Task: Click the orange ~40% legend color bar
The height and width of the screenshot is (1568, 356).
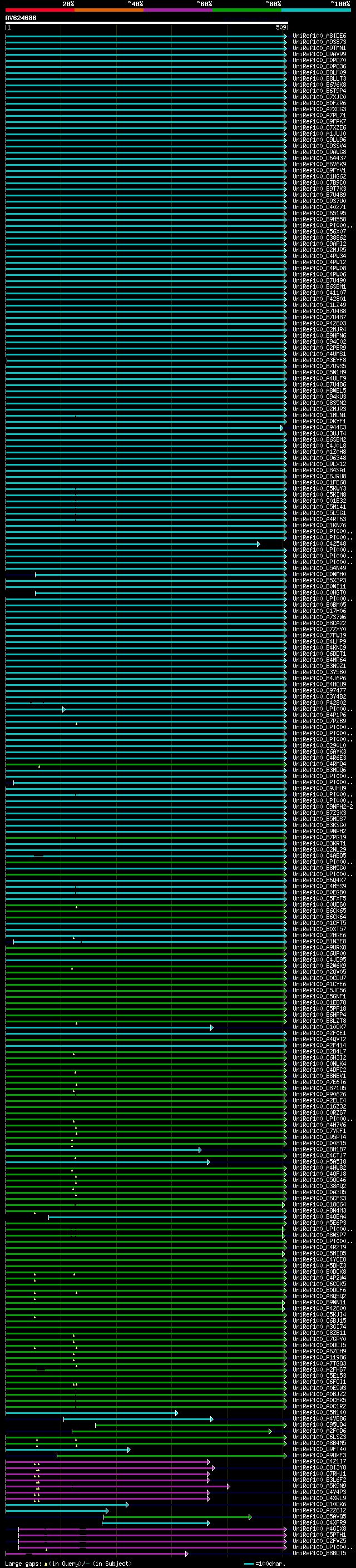Action: 109,10
